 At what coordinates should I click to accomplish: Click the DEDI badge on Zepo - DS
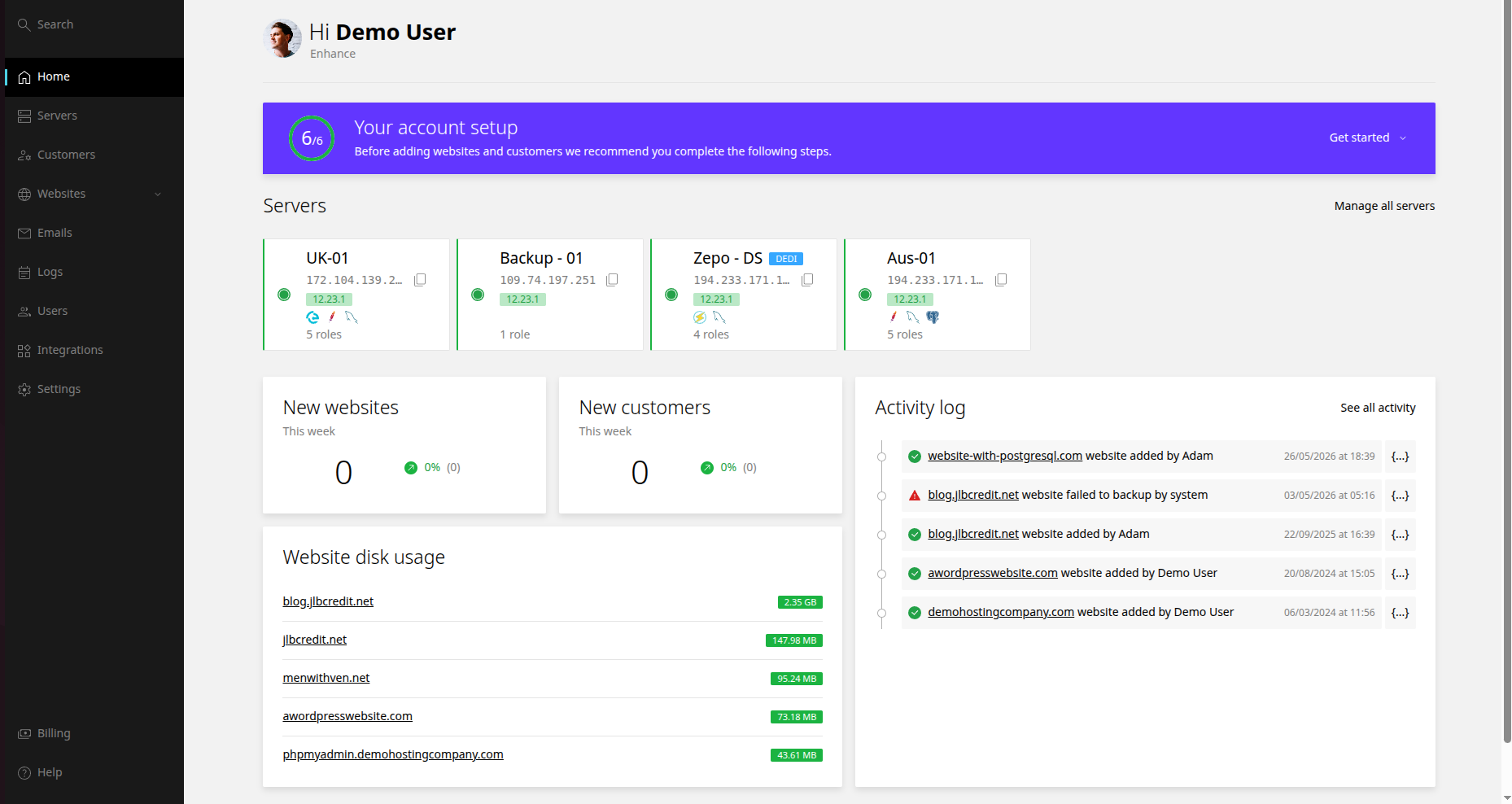click(786, 259)
